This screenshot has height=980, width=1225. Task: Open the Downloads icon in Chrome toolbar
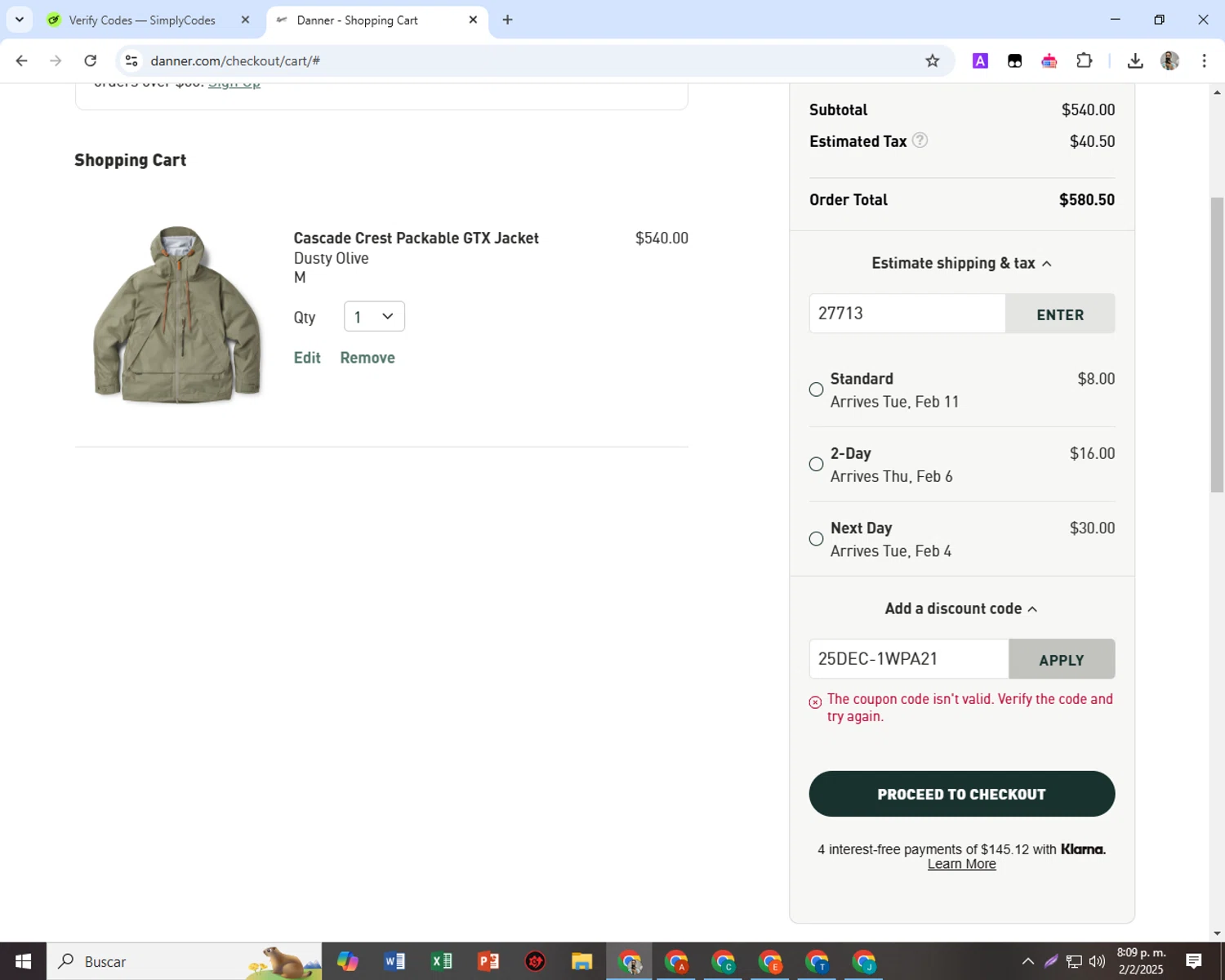click(x=1135, y=60)
